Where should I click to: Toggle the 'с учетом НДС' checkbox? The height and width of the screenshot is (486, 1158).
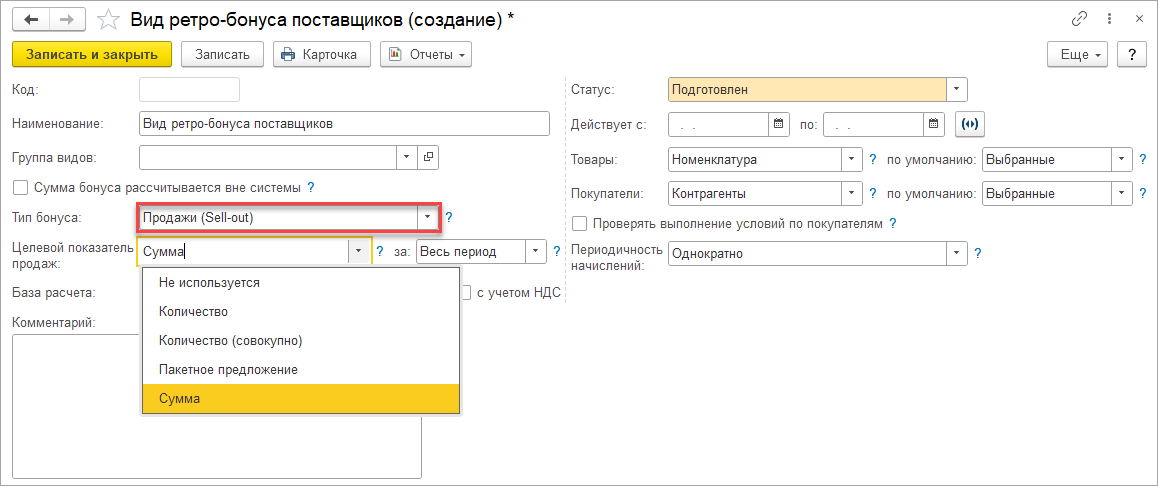pyautogui.click(x=466, y=293)
